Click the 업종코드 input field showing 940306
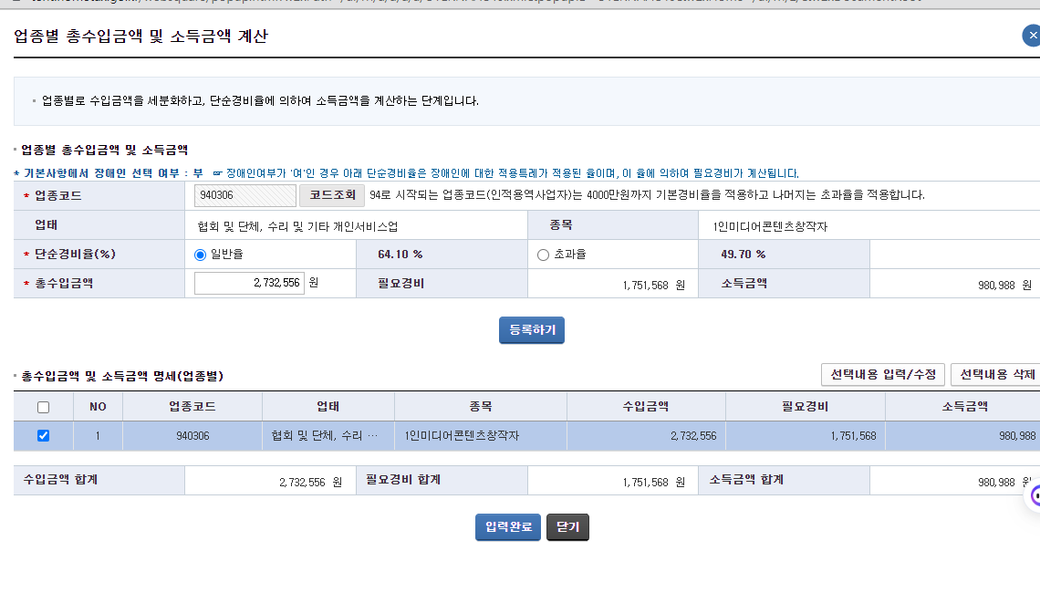This screenshot has height=593, width=1040. 245,195
